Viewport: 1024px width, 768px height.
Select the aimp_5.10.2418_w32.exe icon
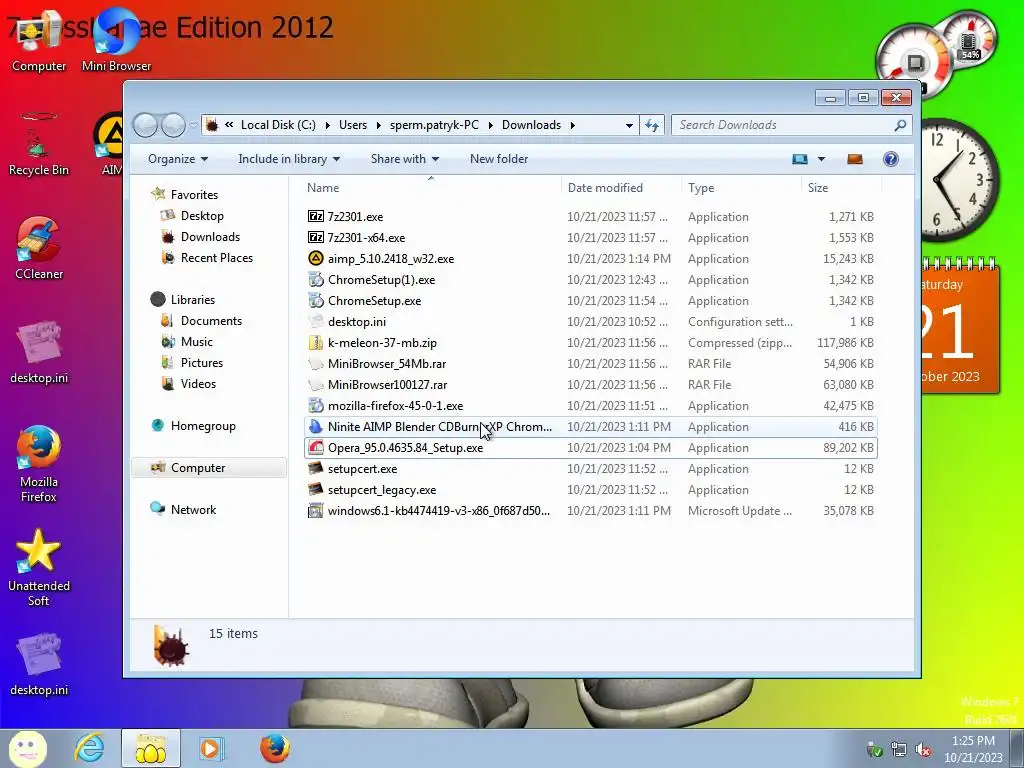pos(316,259)
